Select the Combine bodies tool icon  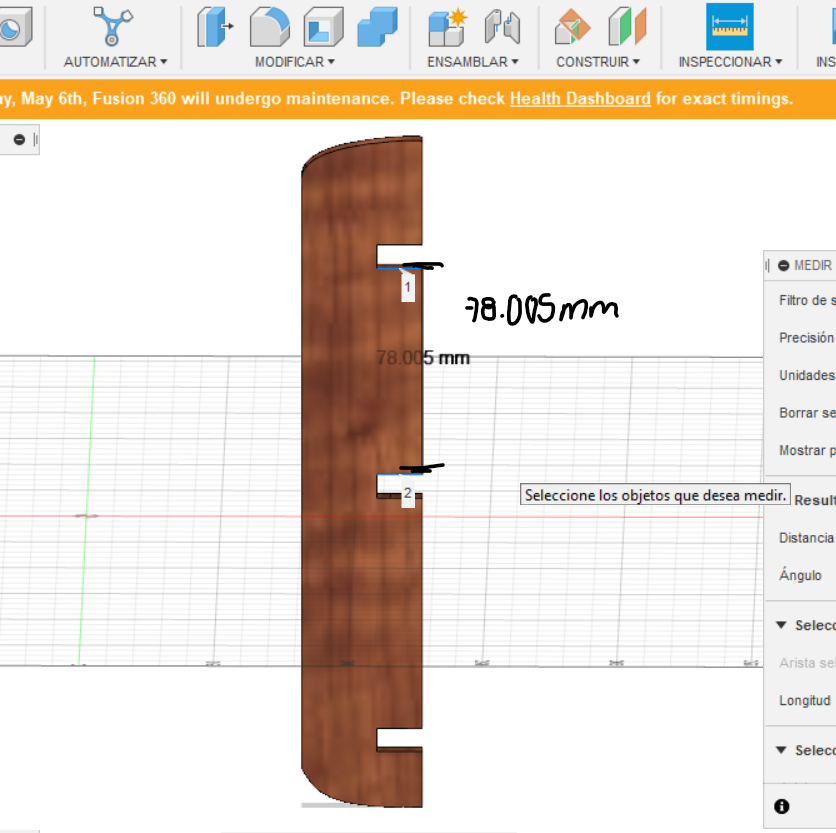(x=377, y=27)
